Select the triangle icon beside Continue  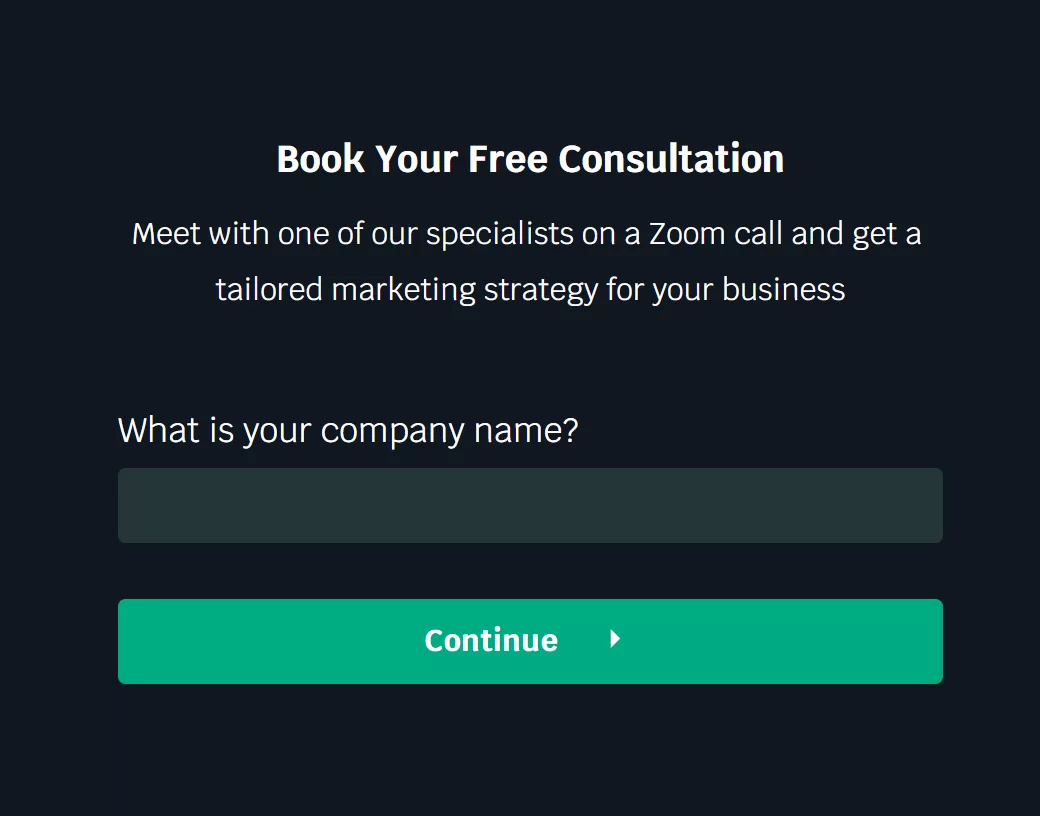(616, 640)
